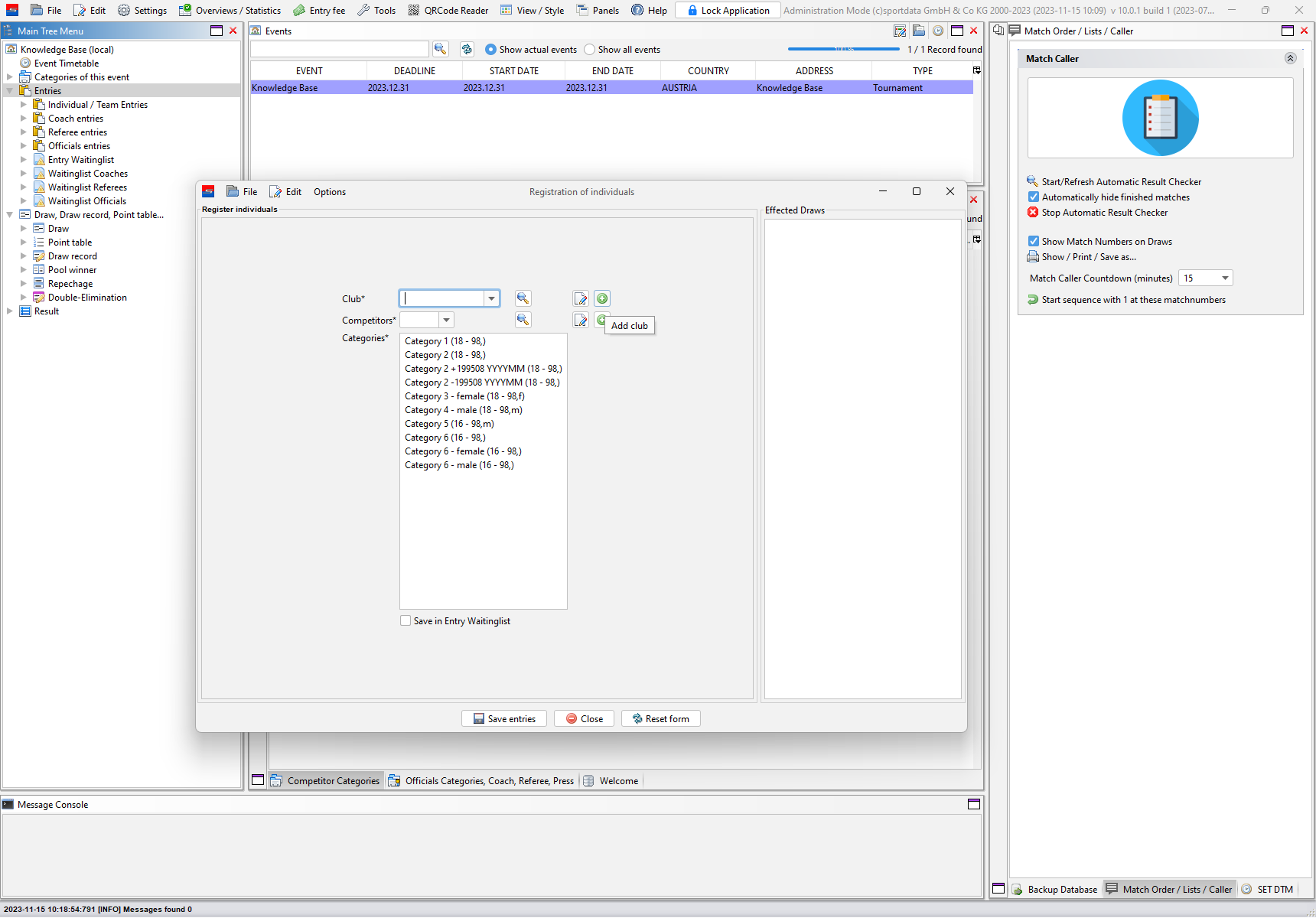
Task: Click the green Add club plus icon
Action: click(x=602, y=298)
